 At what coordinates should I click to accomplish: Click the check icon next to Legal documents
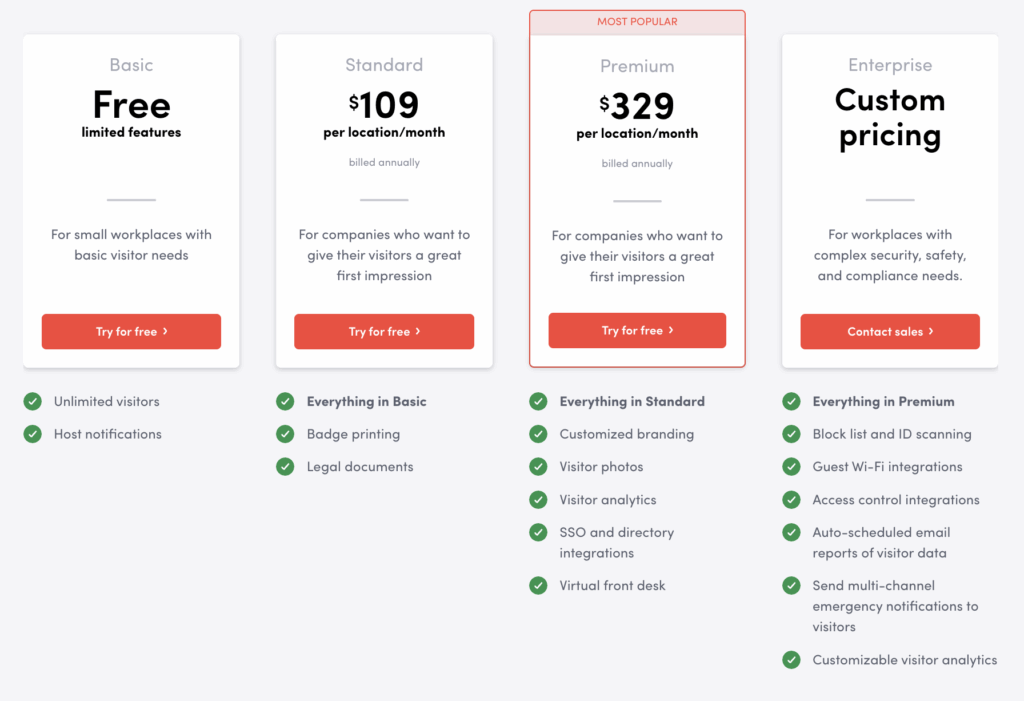[x=286, y=467]
